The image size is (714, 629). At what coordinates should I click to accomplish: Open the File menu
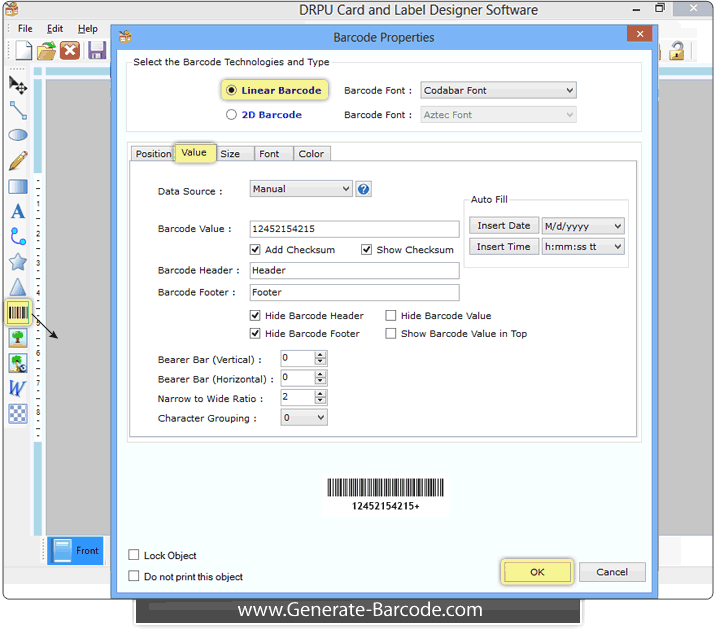[25, 28]
